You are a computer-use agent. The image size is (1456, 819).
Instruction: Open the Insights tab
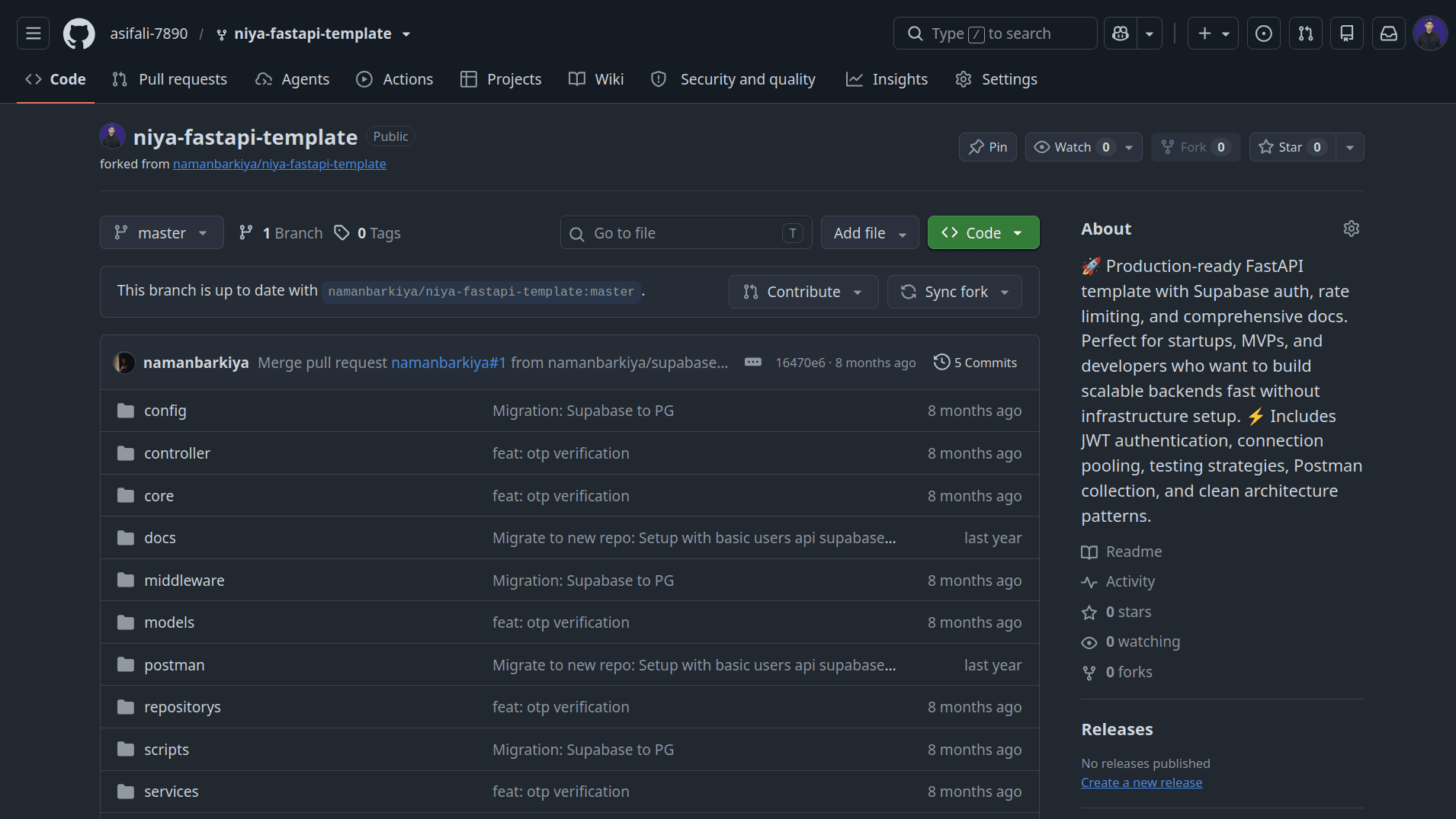887,79
